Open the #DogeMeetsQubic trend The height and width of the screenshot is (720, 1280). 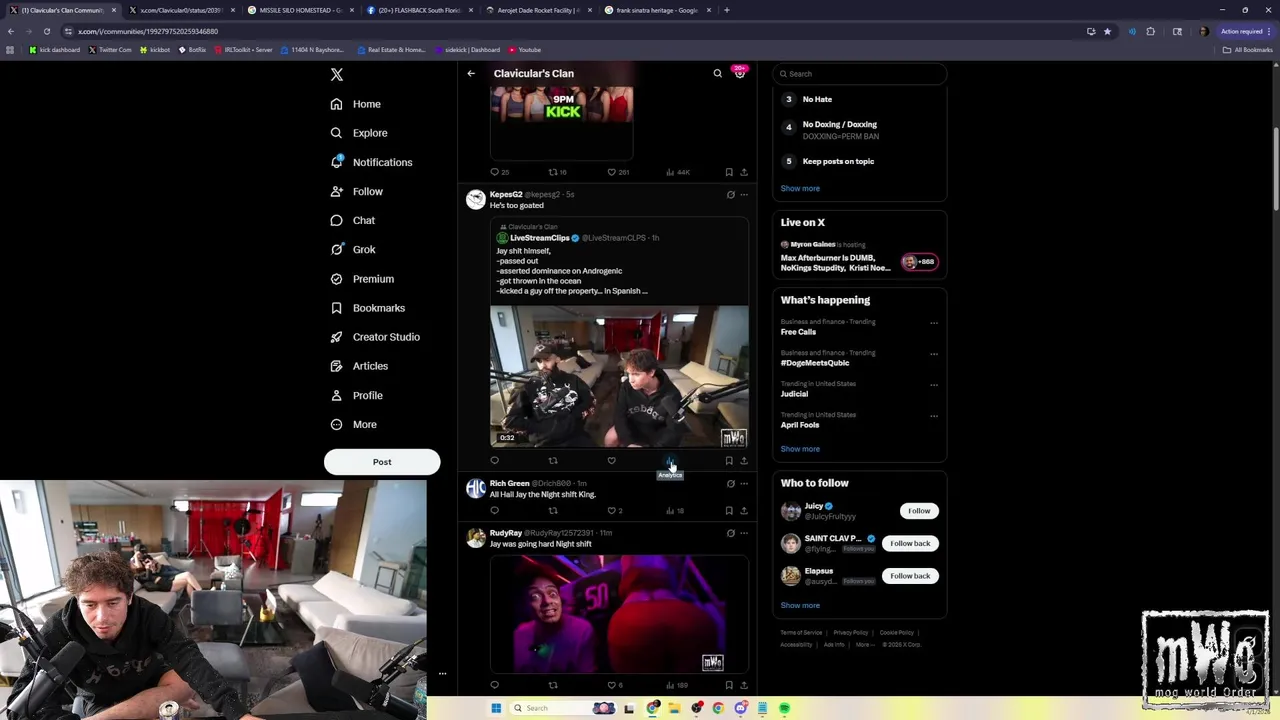pos(815,363)
